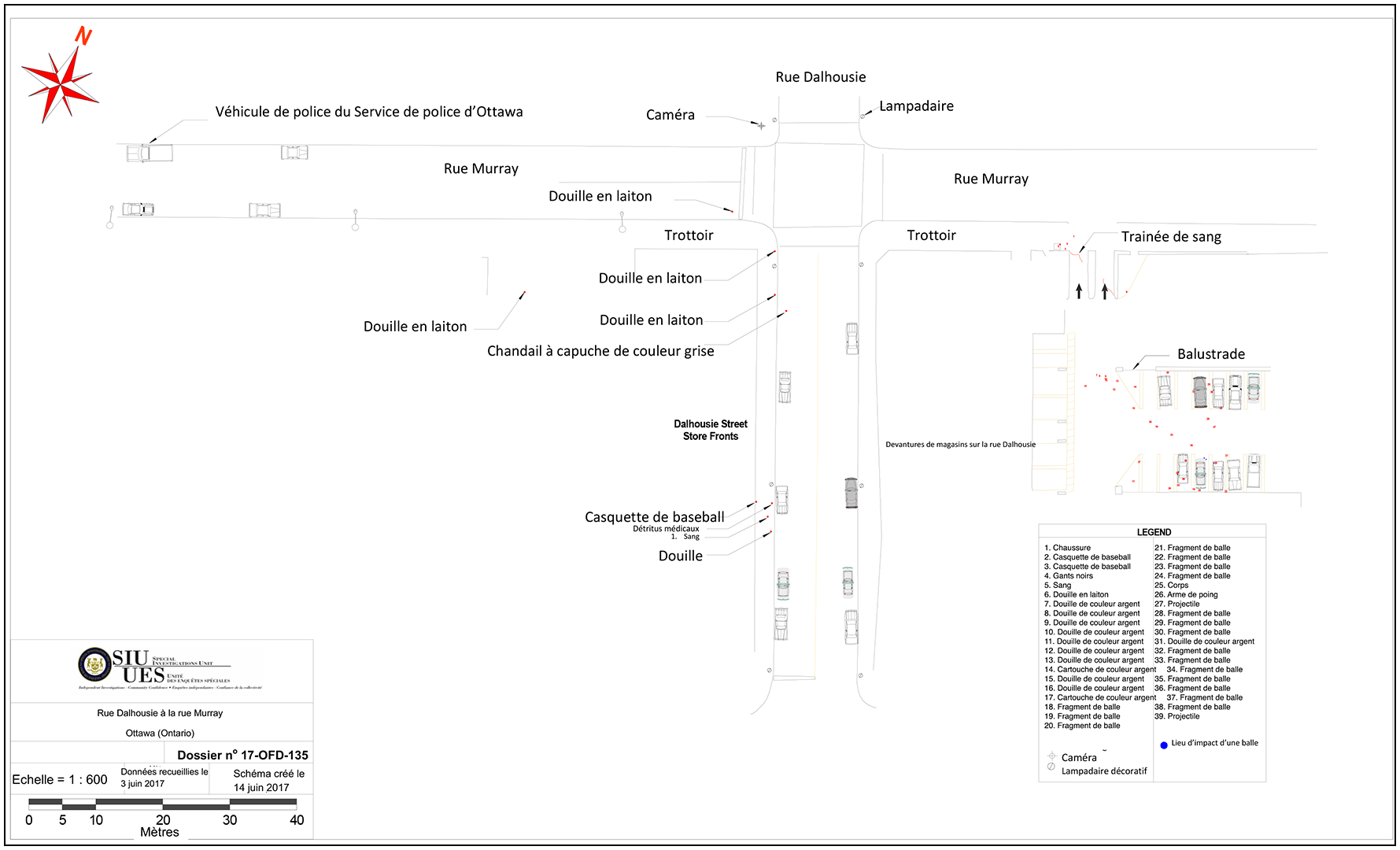Click legend entry '26. Arme de poing'
Image resolution: width=1400 pixels, height=850 pixels.
pyautogui.click(x=1186, y=595)
